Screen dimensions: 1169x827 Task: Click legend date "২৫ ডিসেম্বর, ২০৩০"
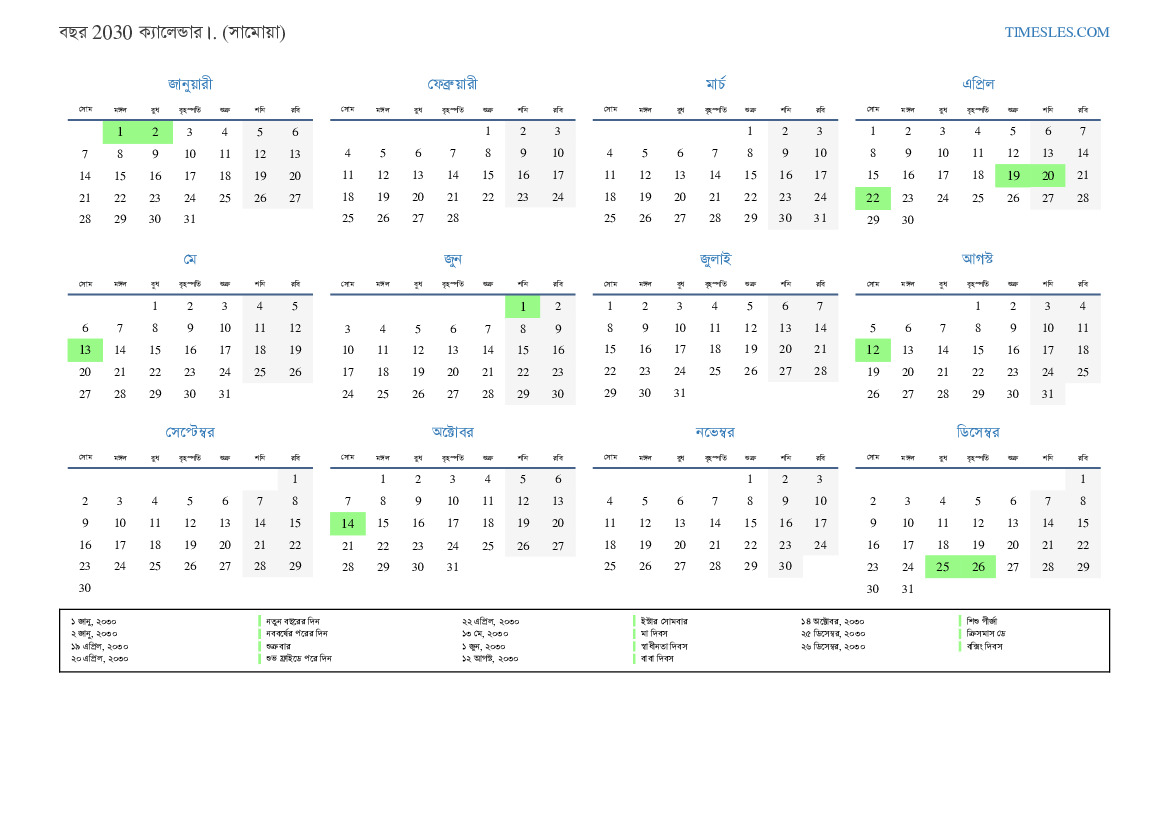[x=834, y=634]
